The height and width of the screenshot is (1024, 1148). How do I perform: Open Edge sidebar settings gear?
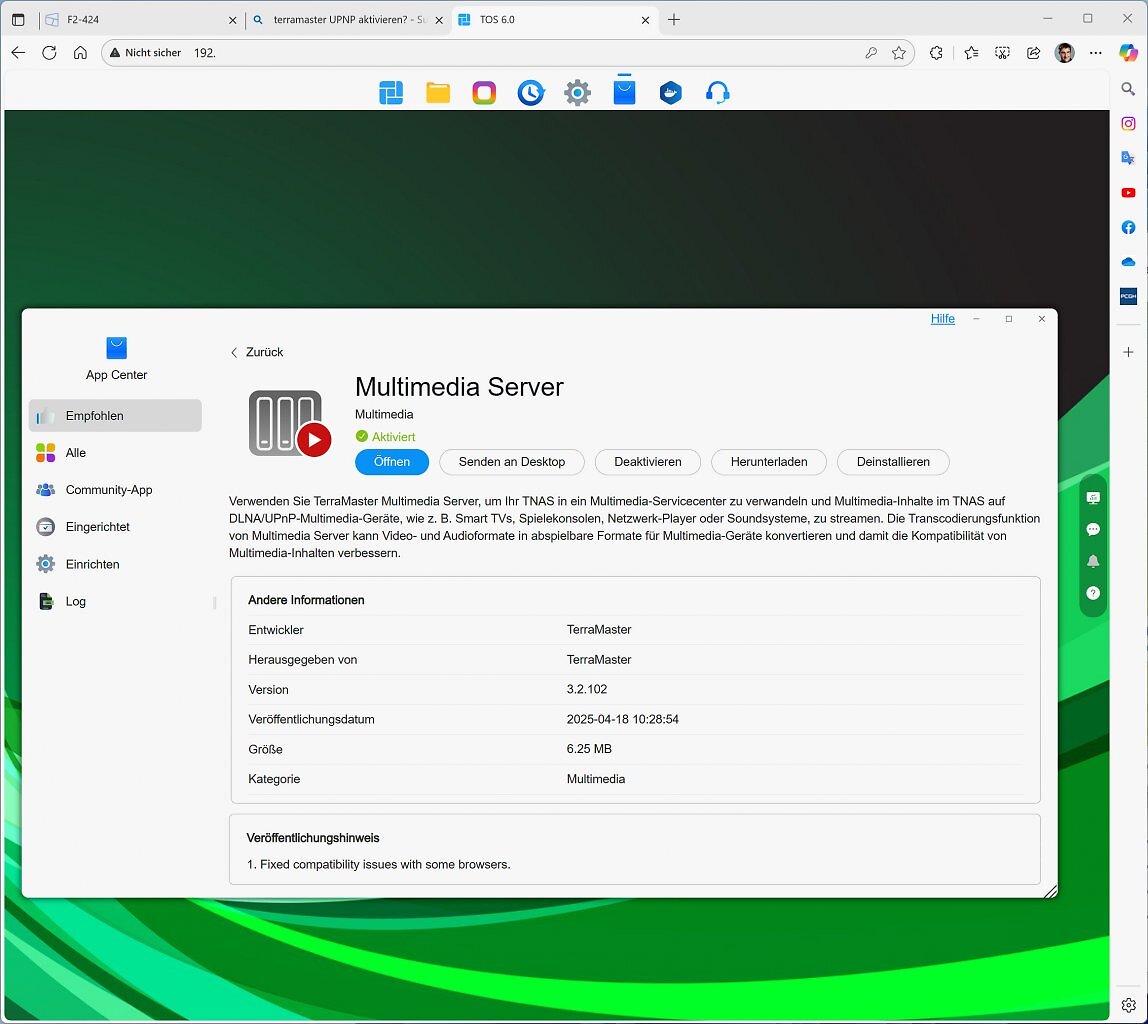coord(1128,1005)
